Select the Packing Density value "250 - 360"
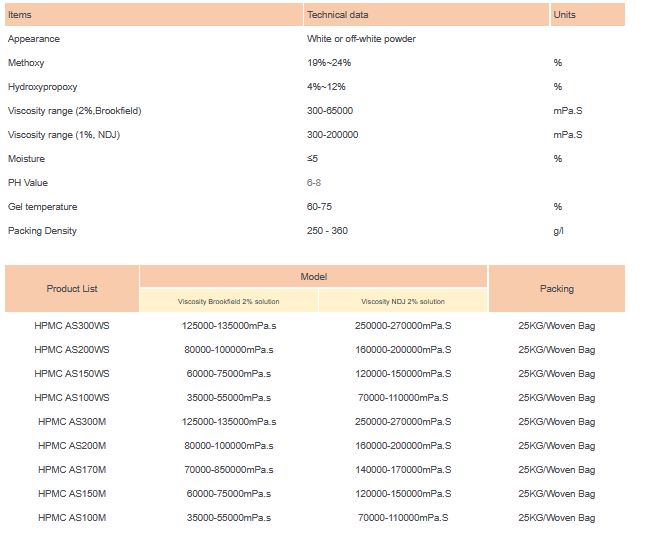This screenshot has width=653, height=535. tap(327, 231)
